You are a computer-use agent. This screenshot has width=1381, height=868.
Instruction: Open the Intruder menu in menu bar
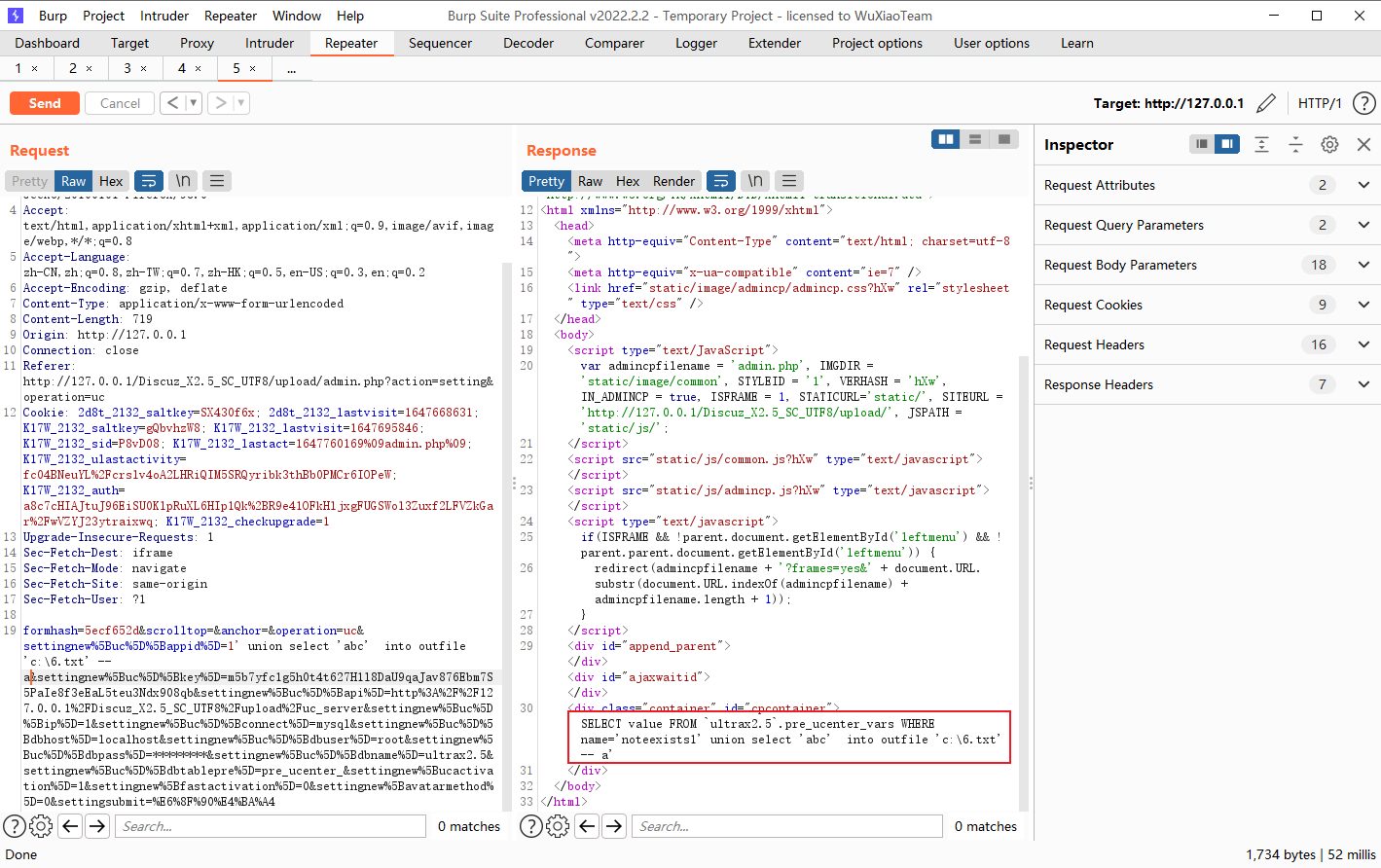point(164,16)
